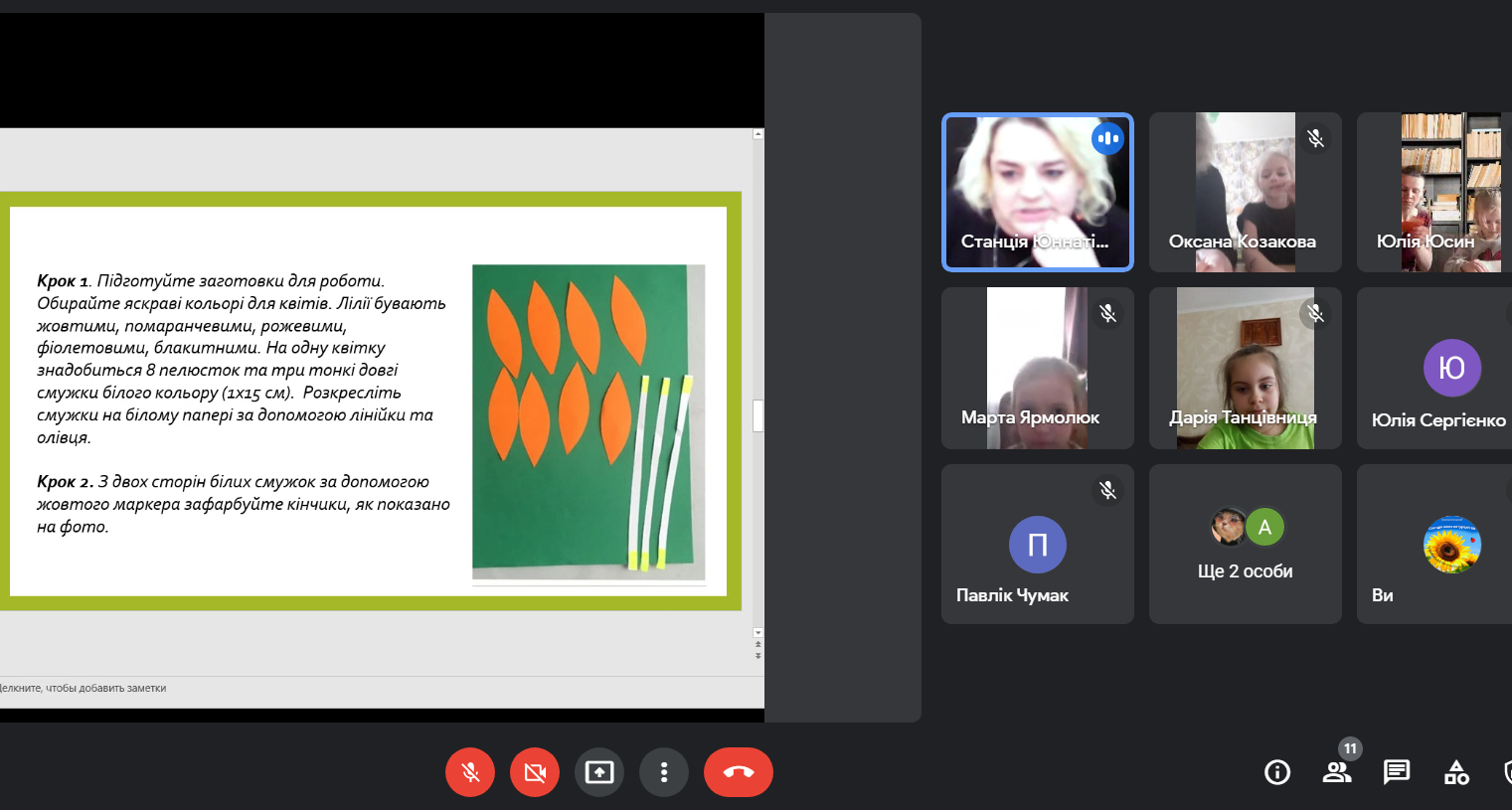Unmute the microphone in call controls

[x=470, y=772]
